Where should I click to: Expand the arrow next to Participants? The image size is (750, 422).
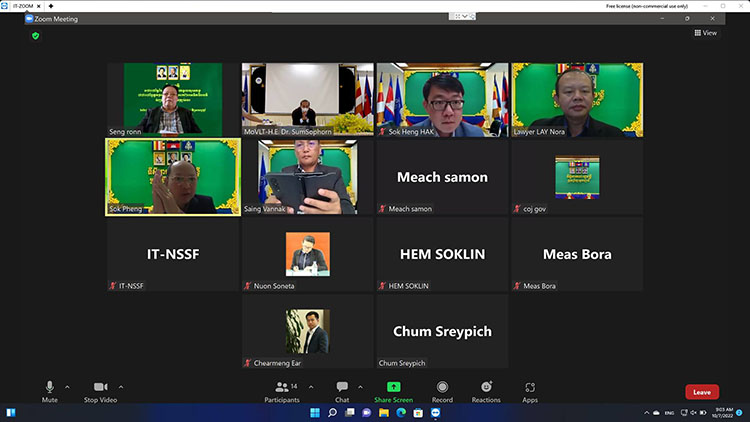(x=311, y=386)
